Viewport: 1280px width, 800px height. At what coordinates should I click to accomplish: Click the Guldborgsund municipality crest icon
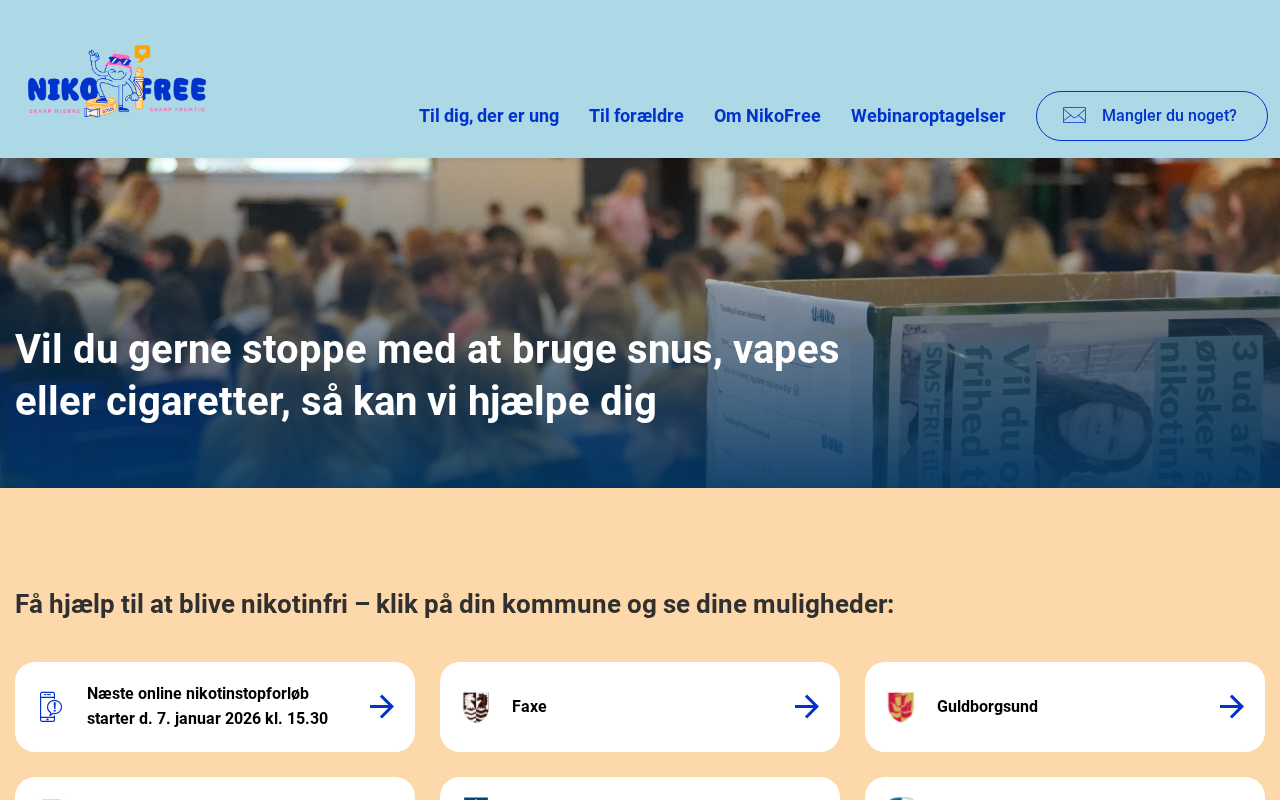(901, 707)
